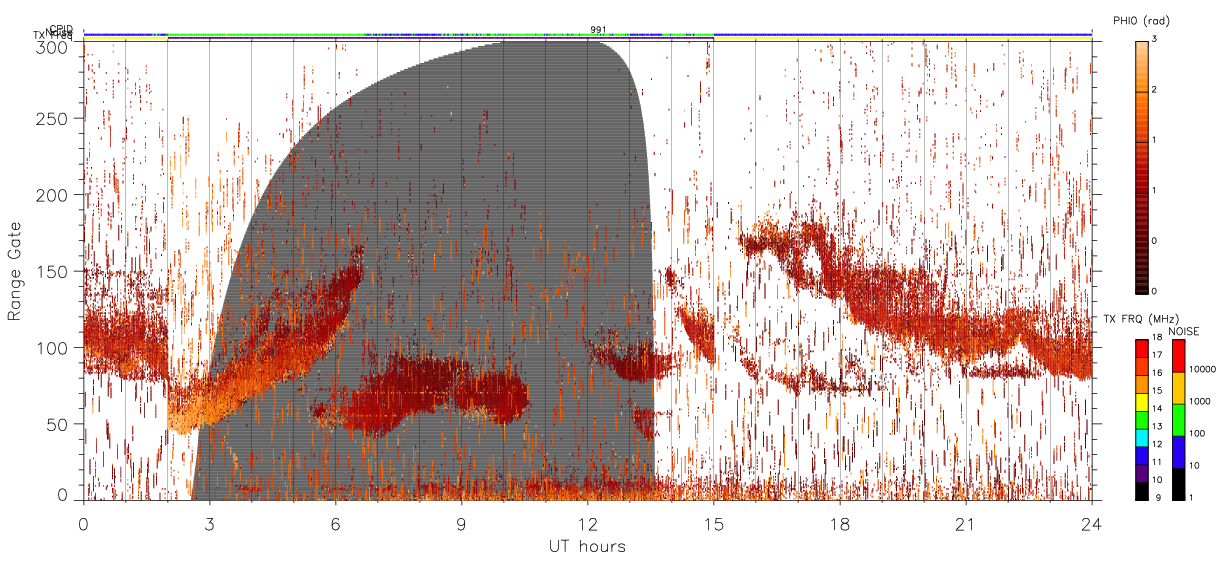Click the "200" tick on the Range Gate axis
Viewport: 1228px width, 567px height.
53,195
